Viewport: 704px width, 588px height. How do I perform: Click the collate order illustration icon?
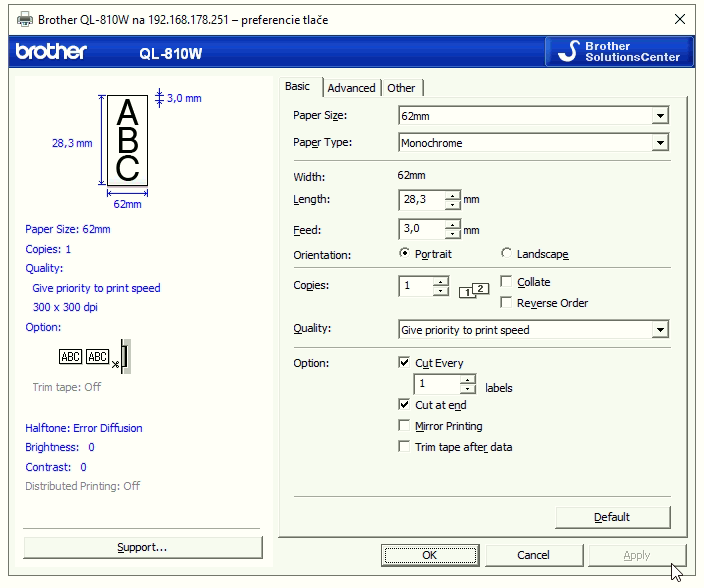(474, 290)
